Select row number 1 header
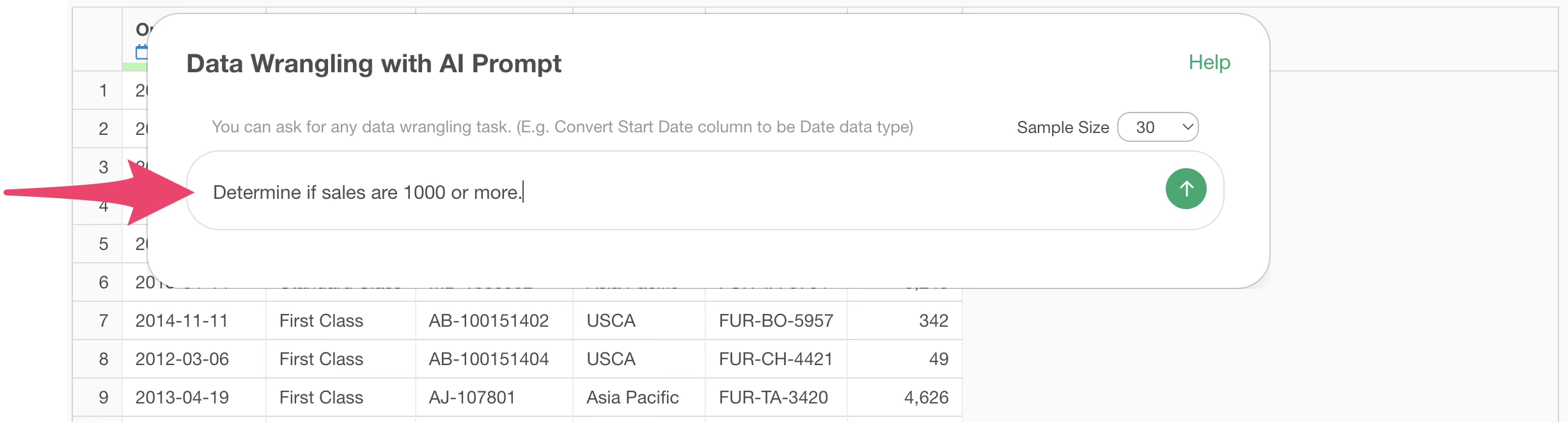This screenshot has height=422, width=1568. point(103,91)
